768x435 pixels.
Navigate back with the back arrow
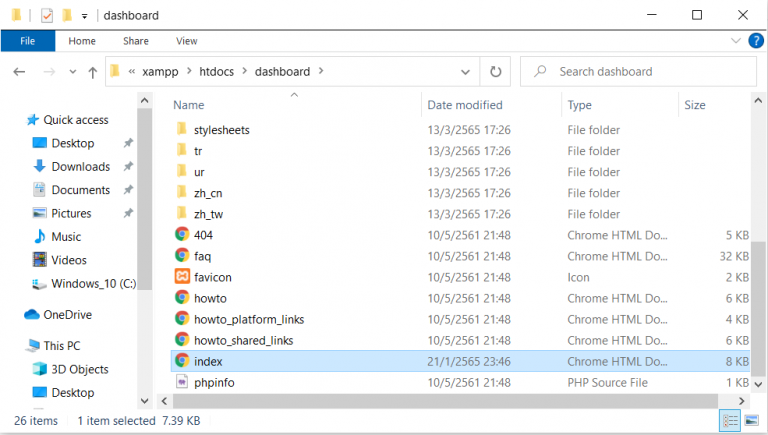pyautogui.click(x=19, y=72)
